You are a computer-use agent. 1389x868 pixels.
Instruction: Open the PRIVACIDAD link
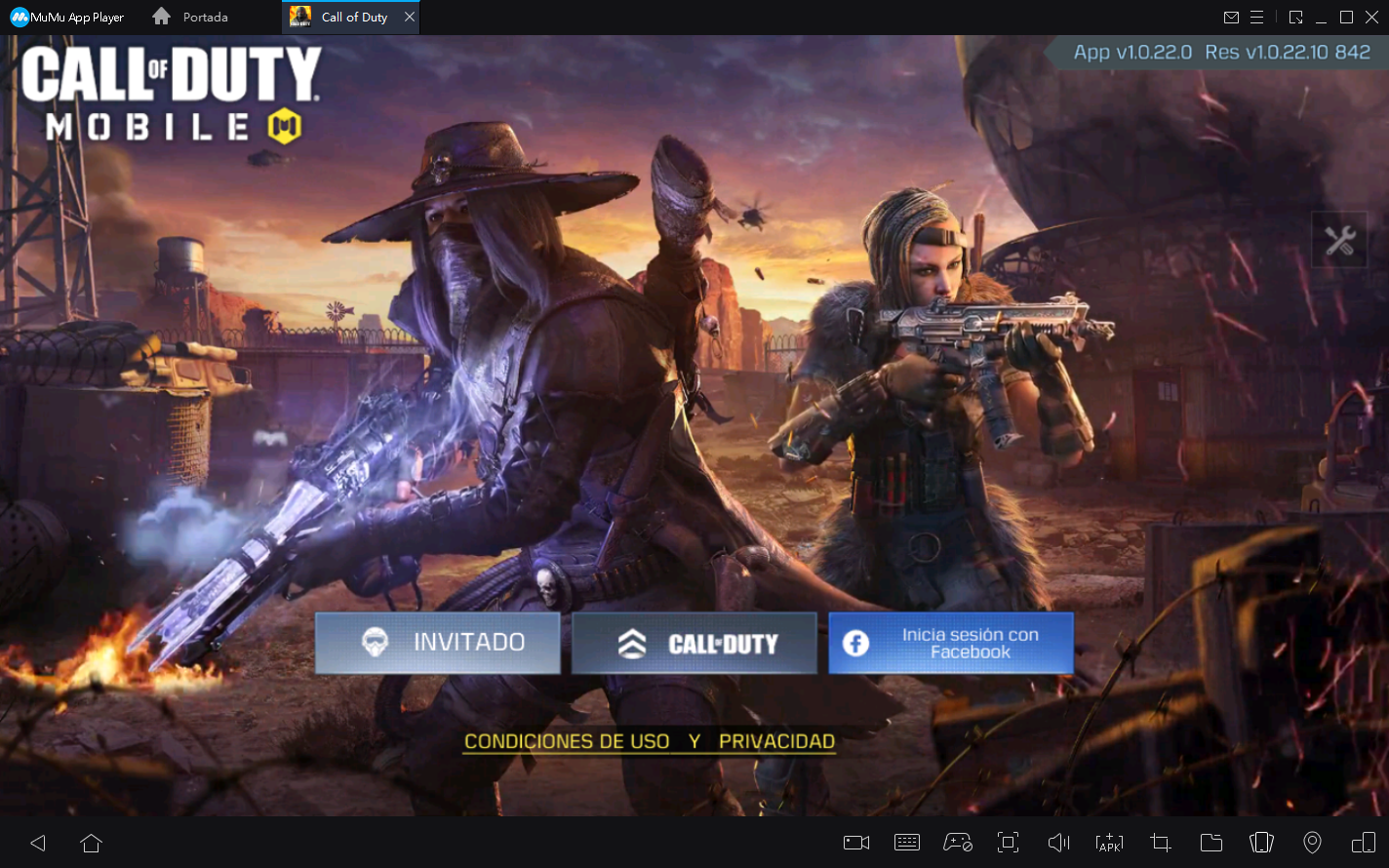pyautogui.click(x=776, y=741)
